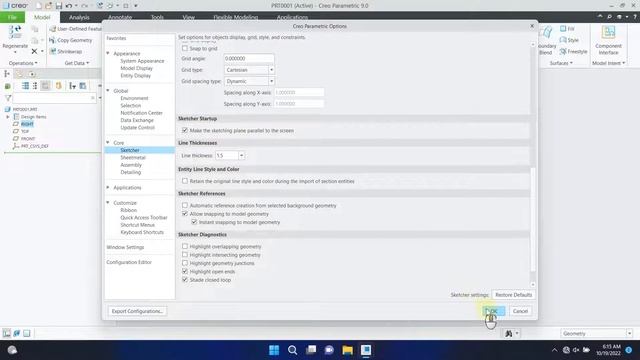Click the model tree filter funnel icon
Image resolution: width=640 pixels, height=360 pixels.
coord(8,98)
